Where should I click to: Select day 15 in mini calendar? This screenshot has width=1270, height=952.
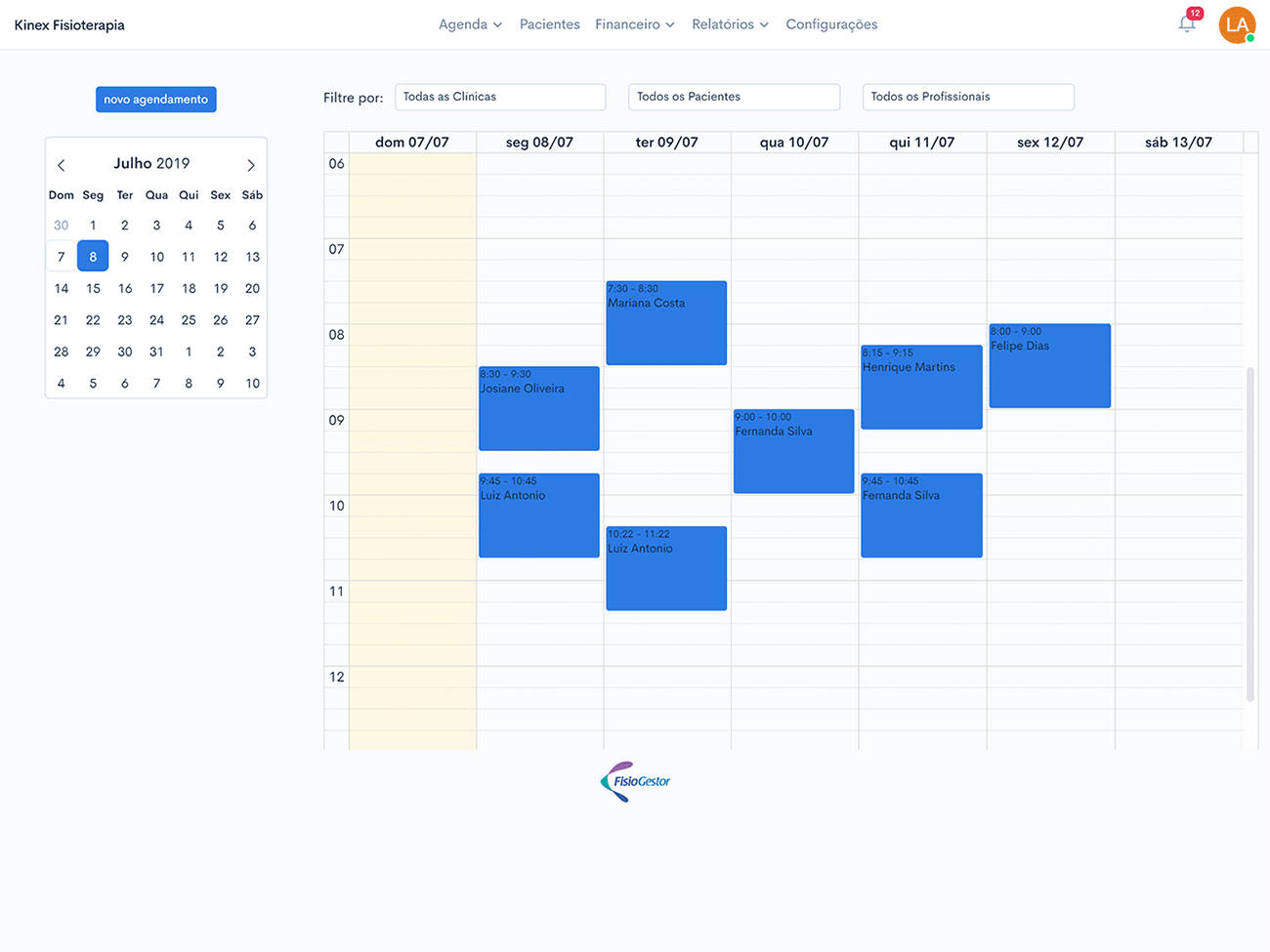tap(93, 288)
